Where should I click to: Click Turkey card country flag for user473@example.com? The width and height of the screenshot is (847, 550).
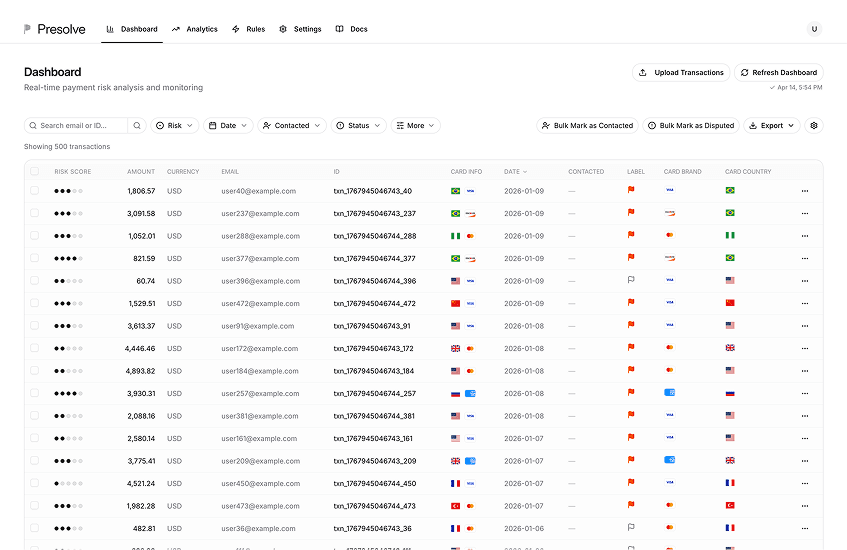(x=730, y=505)
